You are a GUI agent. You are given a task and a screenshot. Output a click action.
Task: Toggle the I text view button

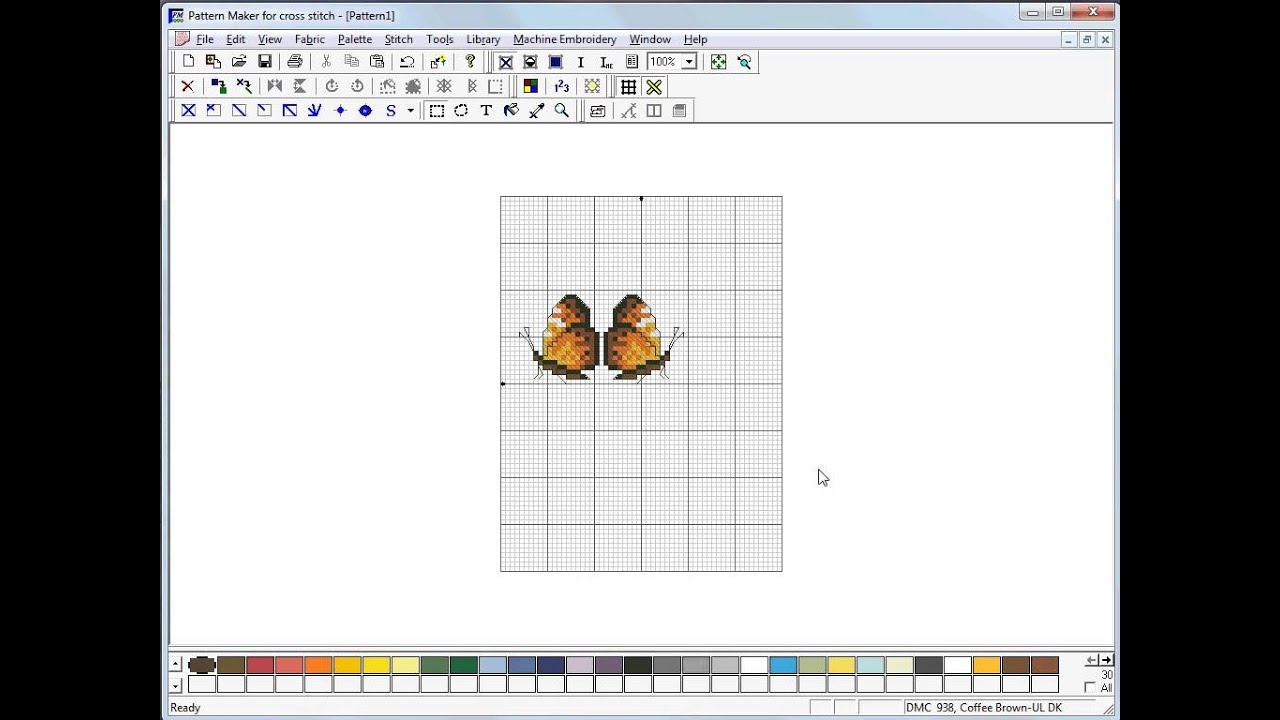point(581,62)
